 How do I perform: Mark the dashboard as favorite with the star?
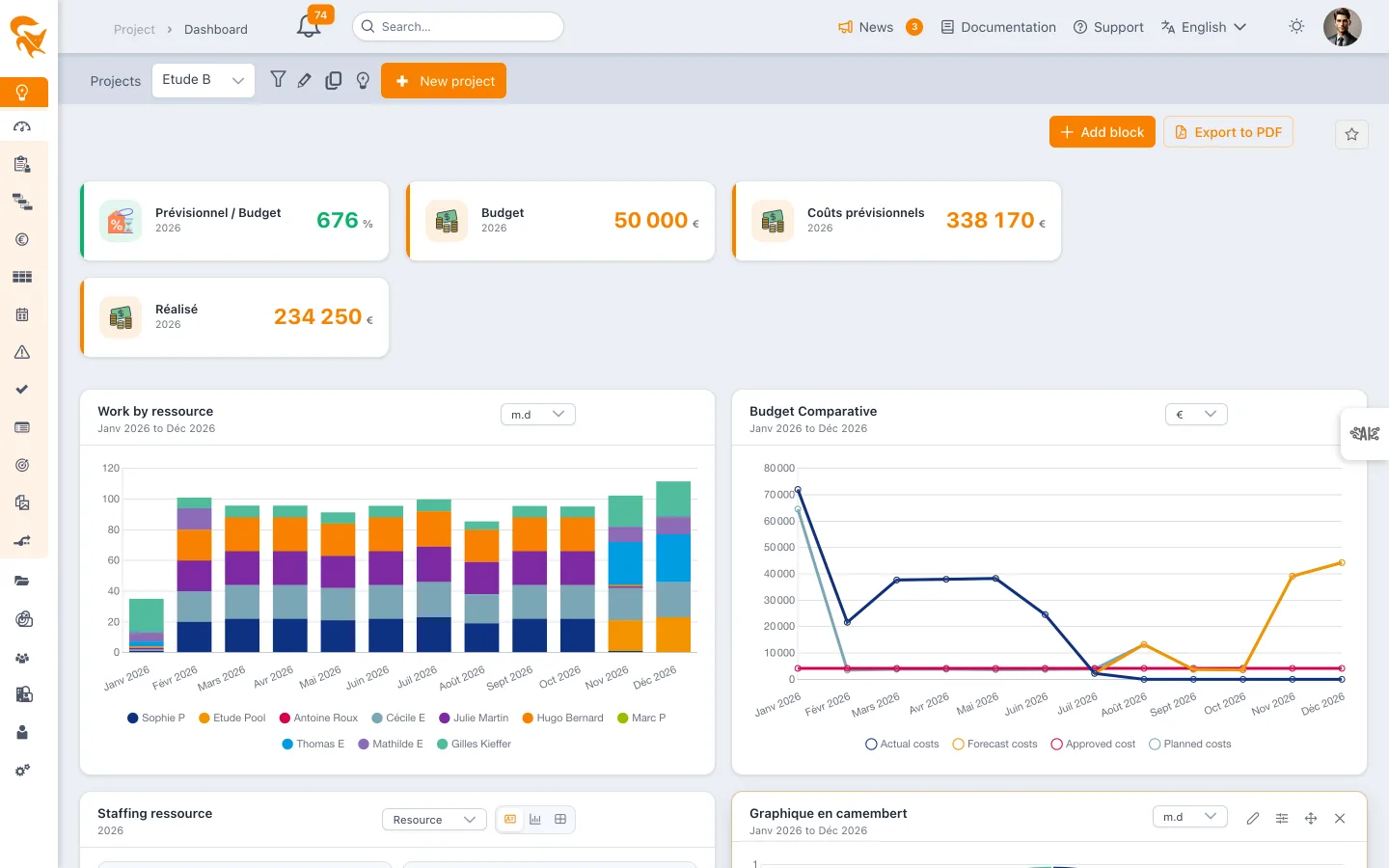1351,134
